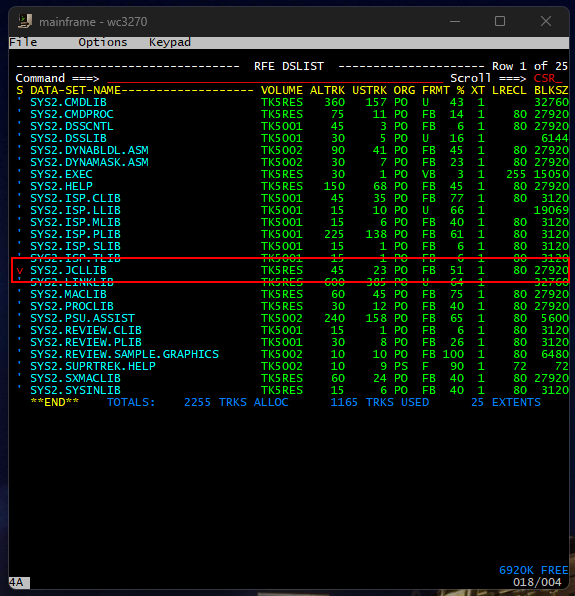This screenshot has width=575, height=596.
Task: Select SYS2.DYNAMASK.ASM data set
Action: (89, 162)
